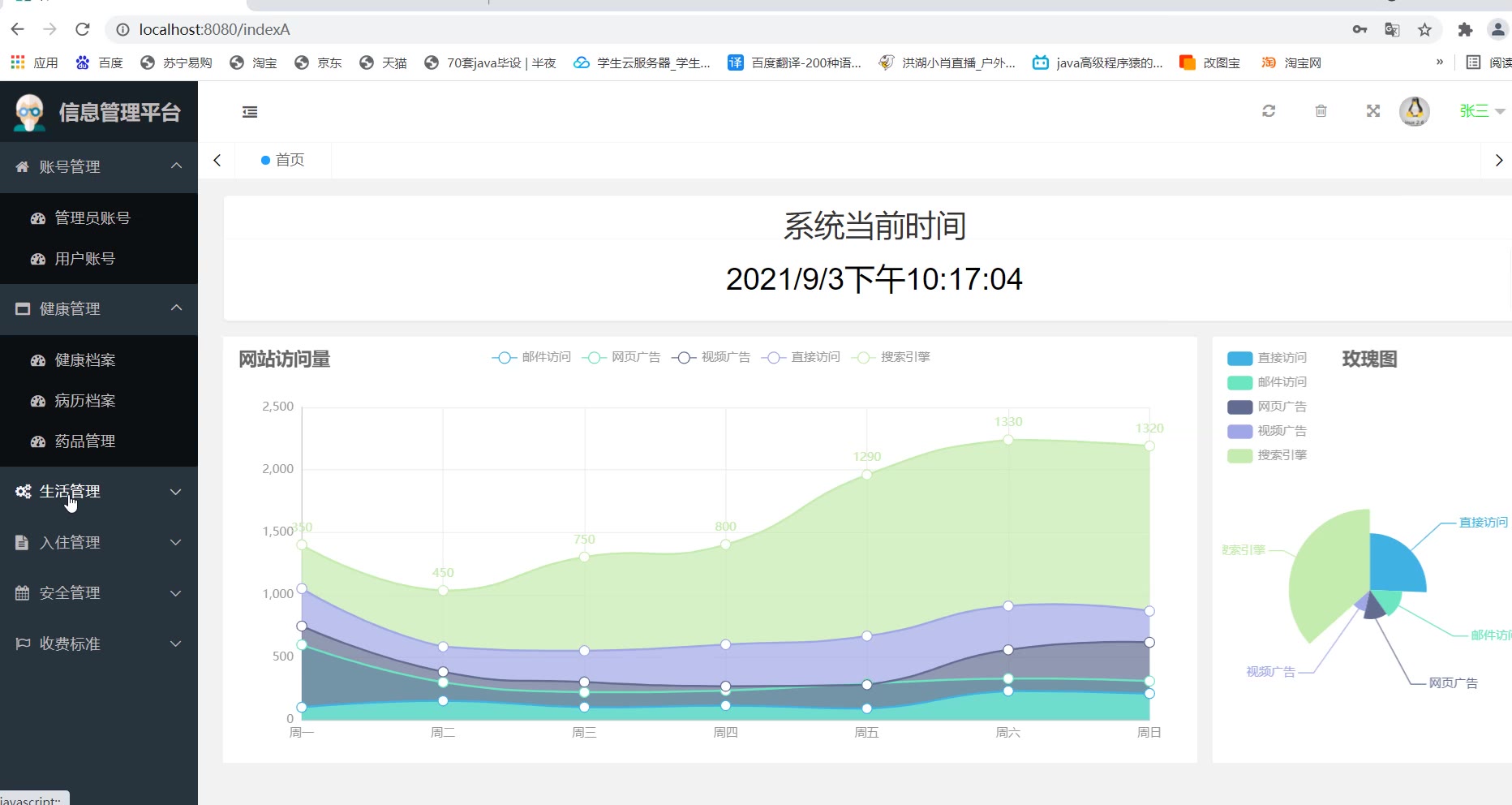Click the refresh icon in top toolbar

point(1269,111)
